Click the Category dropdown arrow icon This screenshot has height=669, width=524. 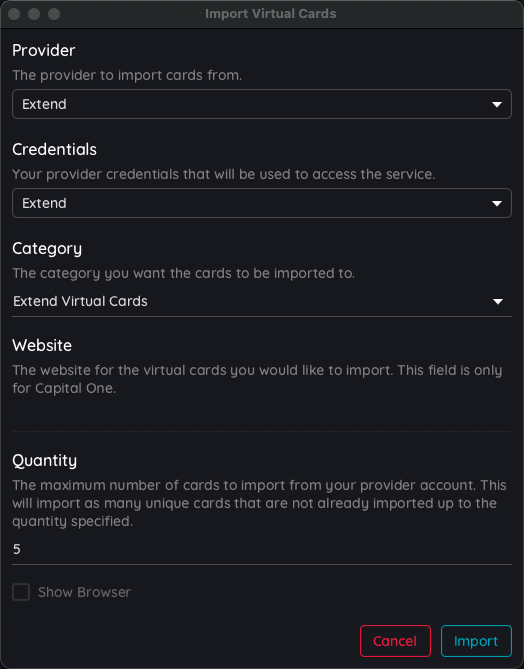click(498, 302)
